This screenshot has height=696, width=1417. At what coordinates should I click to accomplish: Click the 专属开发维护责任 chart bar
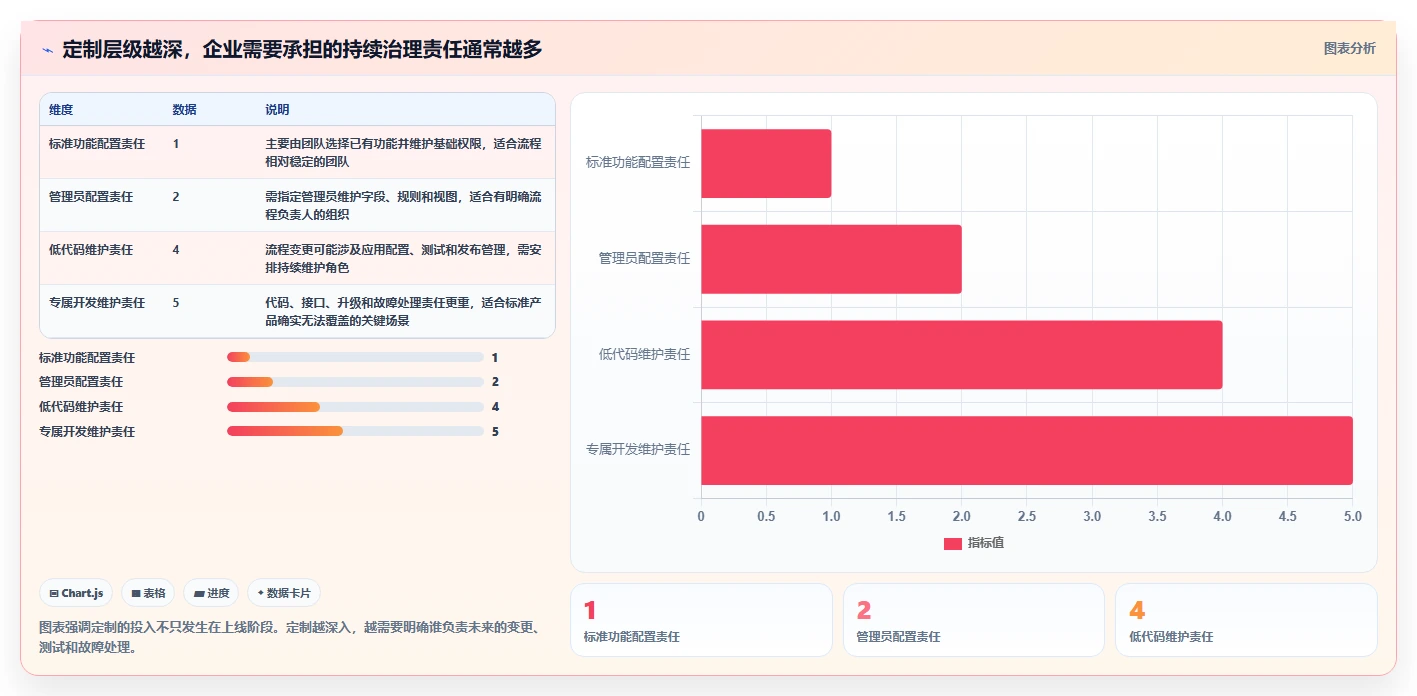click(x=1027, y=450)
